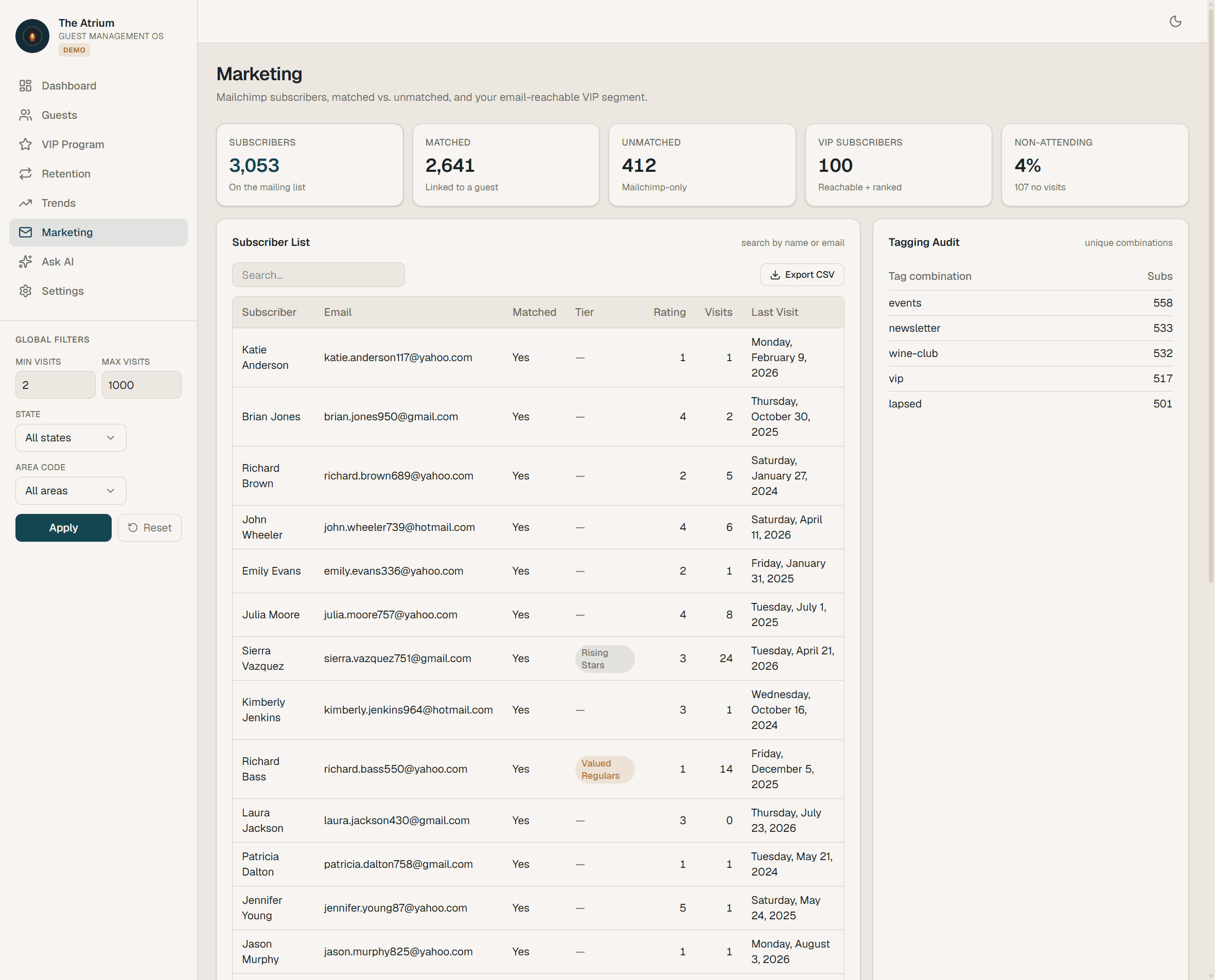
Task: Select the lapsed tag row
Action: pos(1030,404)
